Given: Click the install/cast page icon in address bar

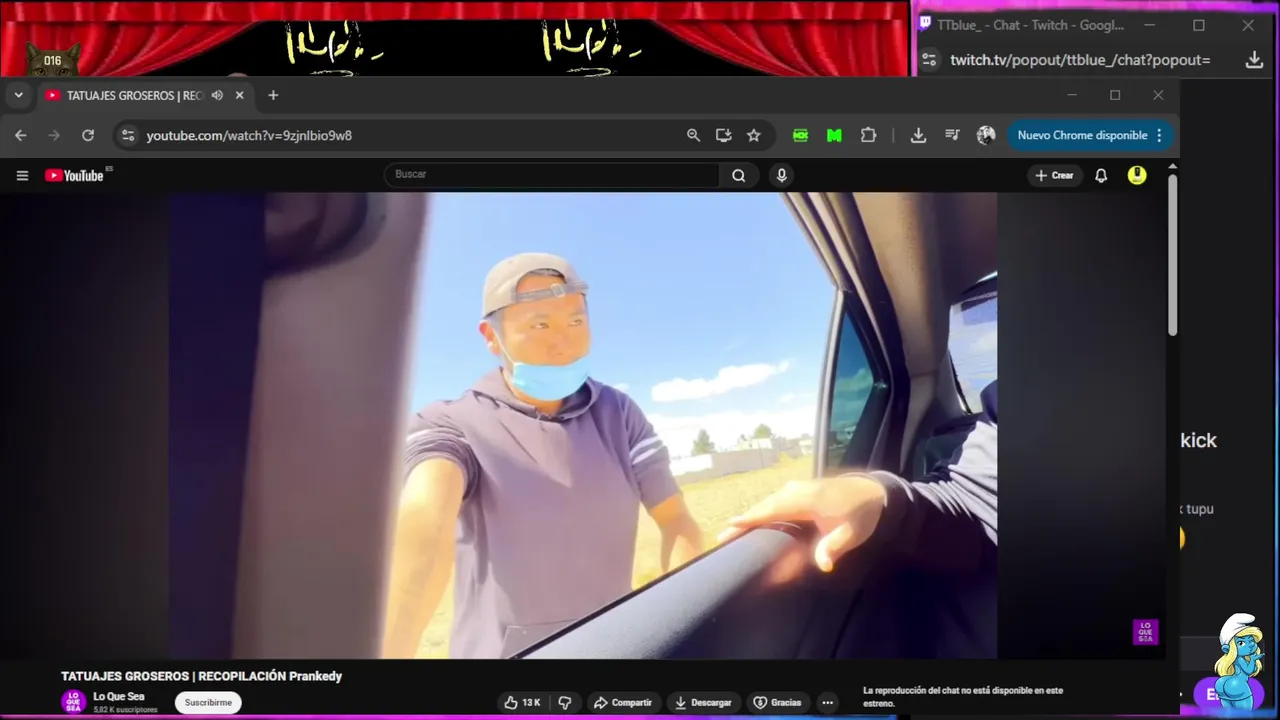Looking at the screenshot, I should click(x=724, y=135).
